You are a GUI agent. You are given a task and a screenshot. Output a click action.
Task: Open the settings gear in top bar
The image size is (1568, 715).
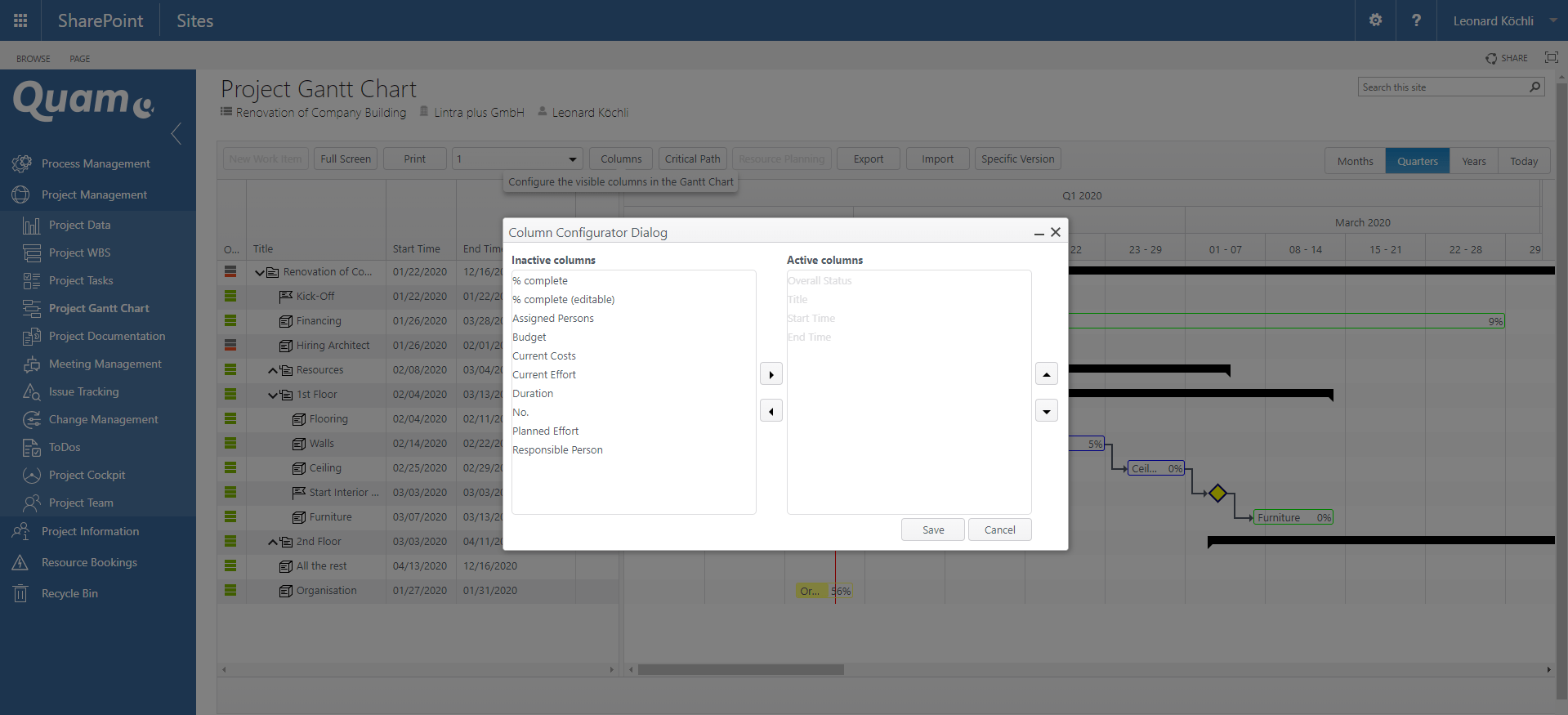(1375, 20)
